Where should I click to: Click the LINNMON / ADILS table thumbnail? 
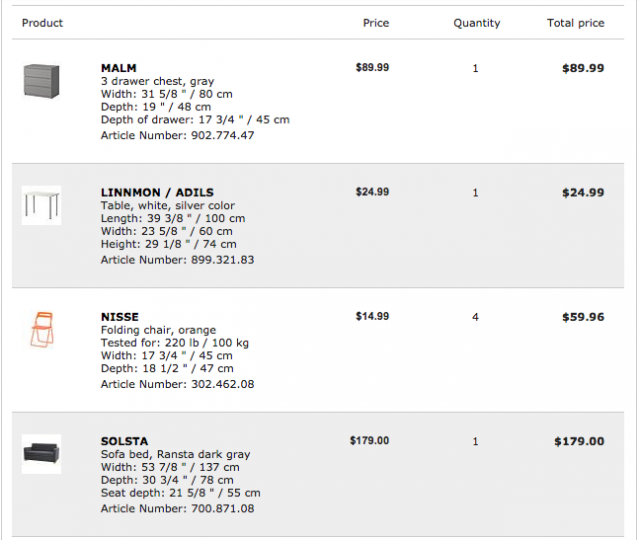(x=42, y=205)
